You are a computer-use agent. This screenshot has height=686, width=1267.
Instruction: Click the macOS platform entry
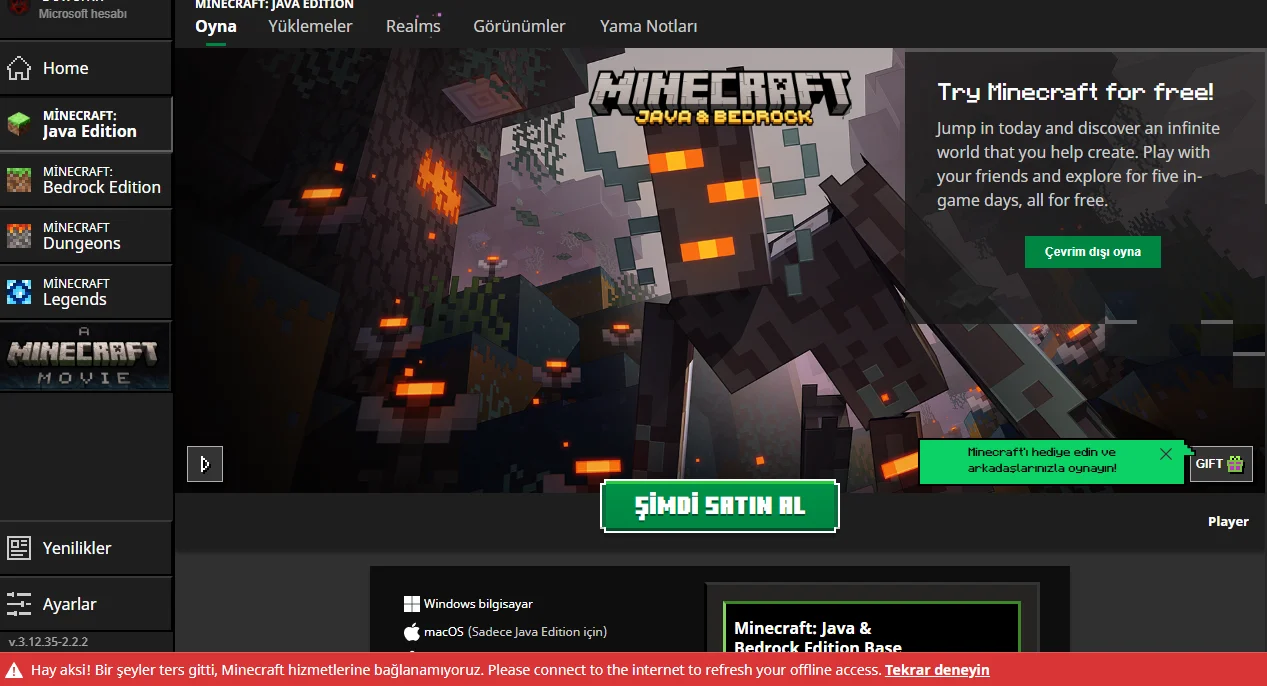click(x=505, y=632)
